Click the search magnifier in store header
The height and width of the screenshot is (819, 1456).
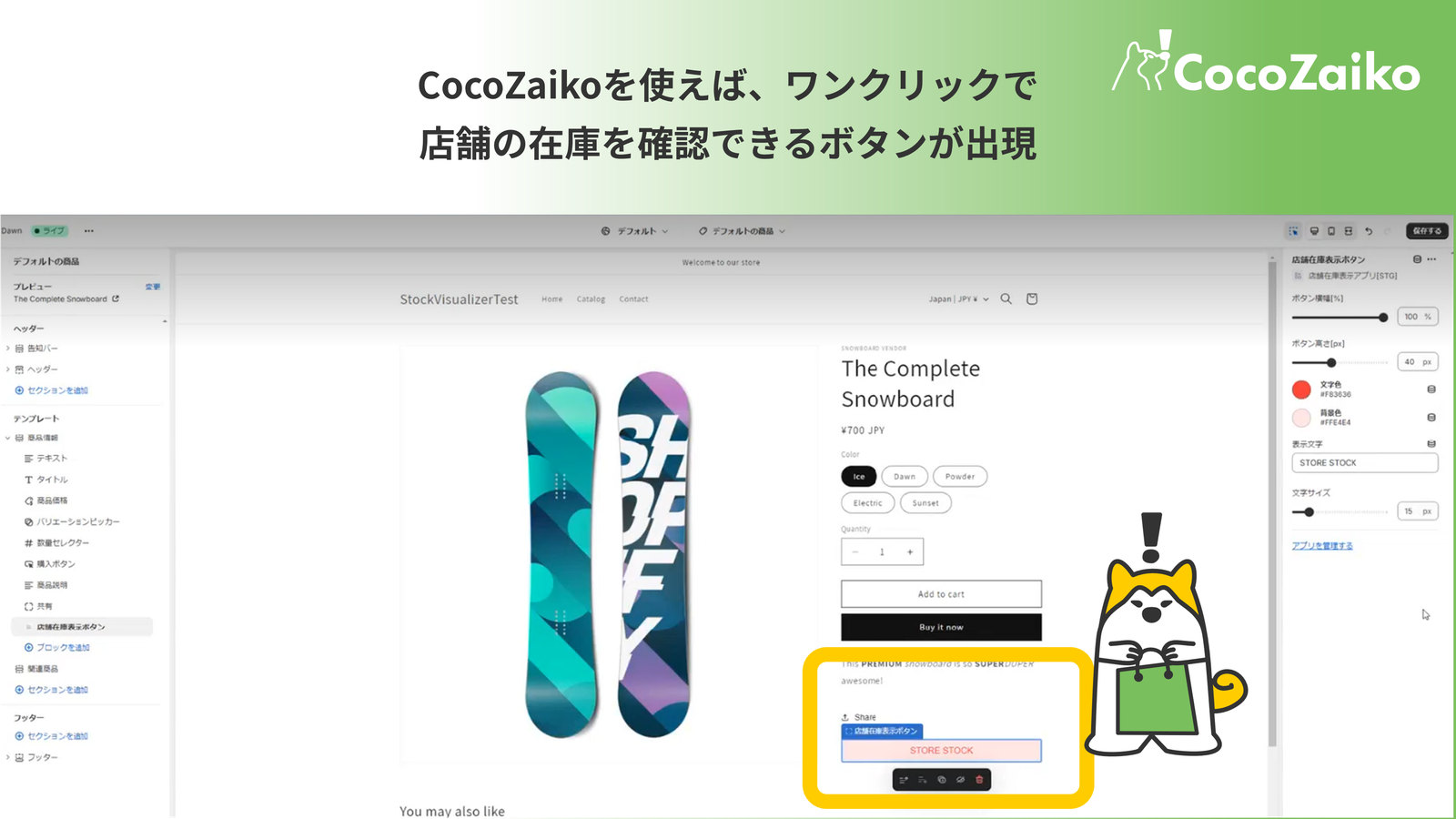coord(1006,298)
